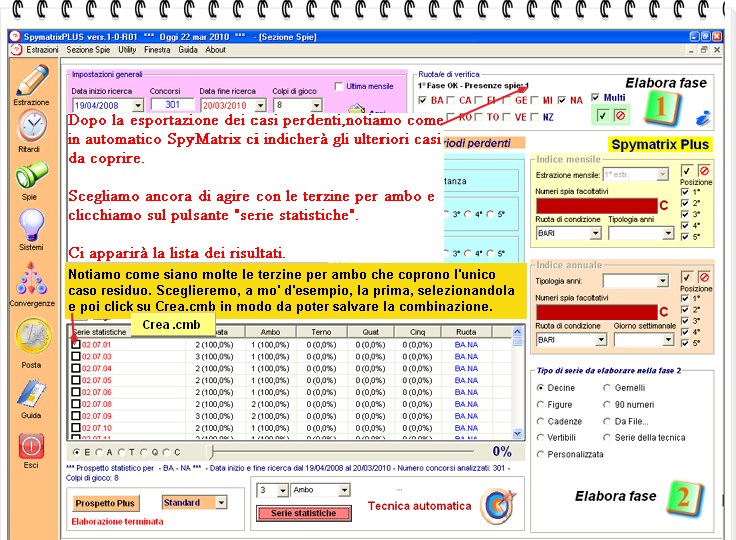Open the Ambo sorte dropdown
The height and width of the screenshot is (540, 736).
345,490
